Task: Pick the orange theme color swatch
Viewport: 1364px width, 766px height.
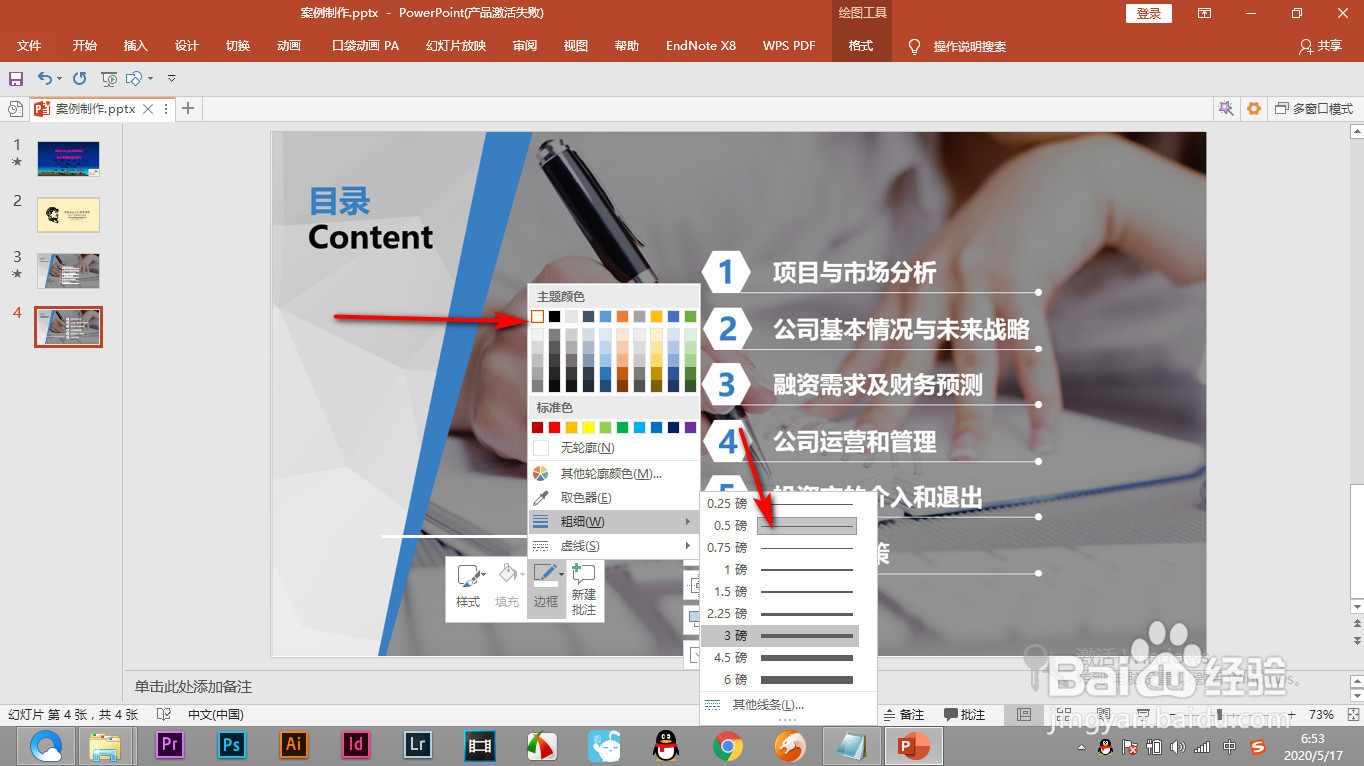Action: tap(622, 316)
